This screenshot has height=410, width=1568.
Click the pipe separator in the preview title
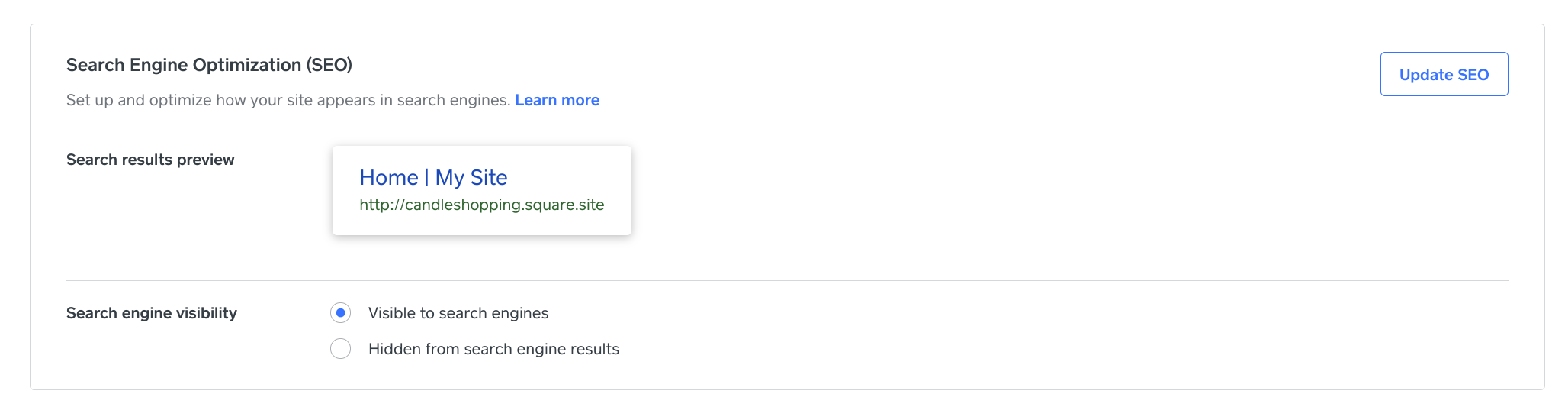427,178
